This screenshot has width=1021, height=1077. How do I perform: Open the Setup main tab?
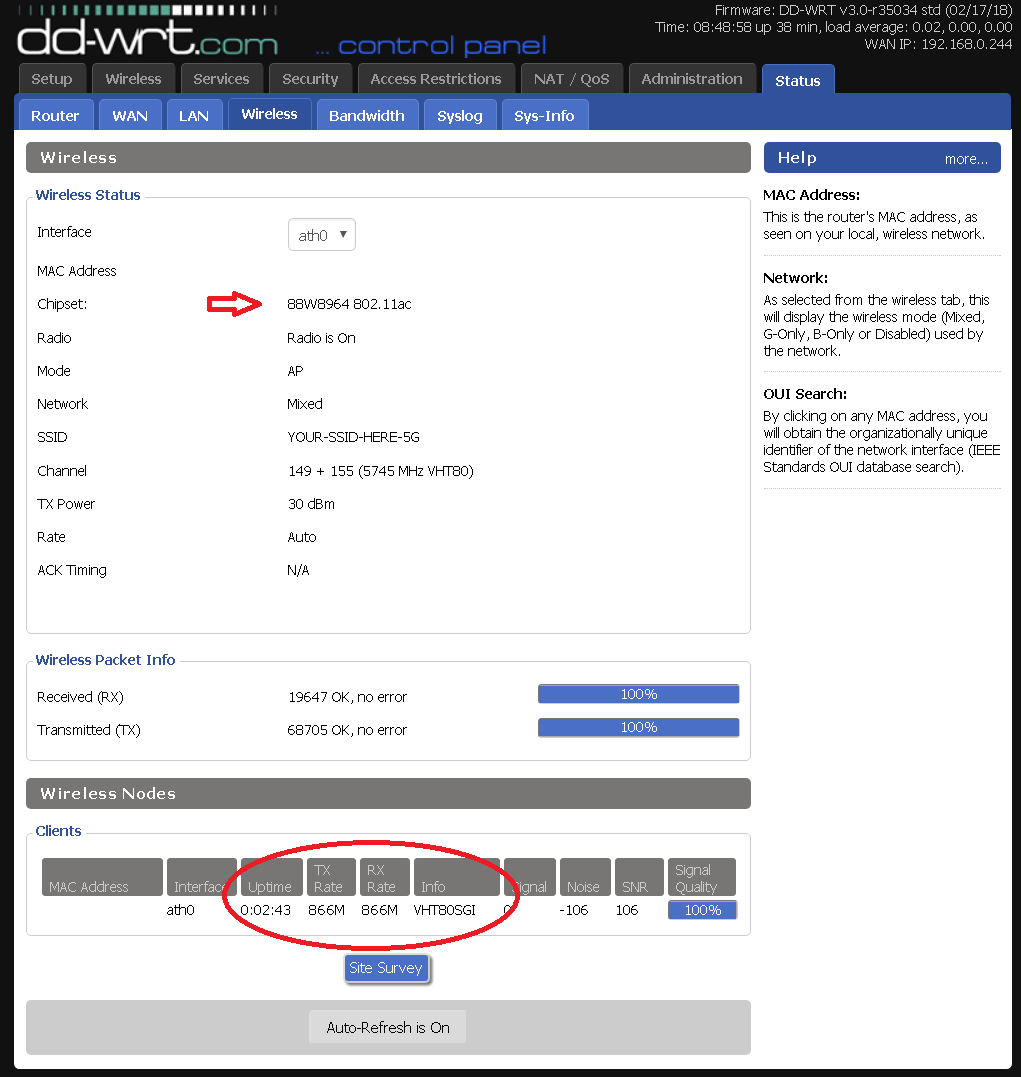coord(52,79)
